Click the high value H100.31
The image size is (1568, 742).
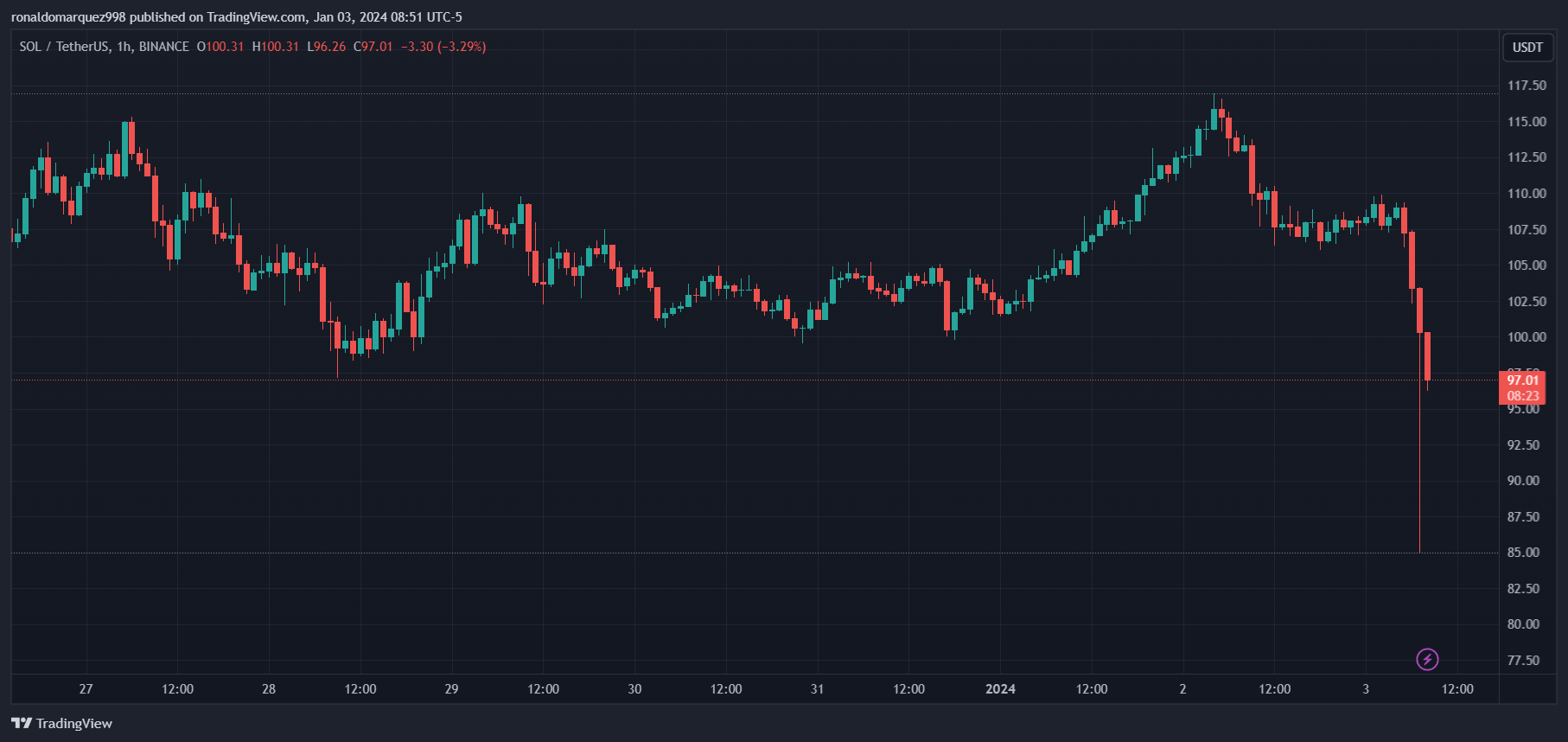pyautogui.click(x=276, y=47)
